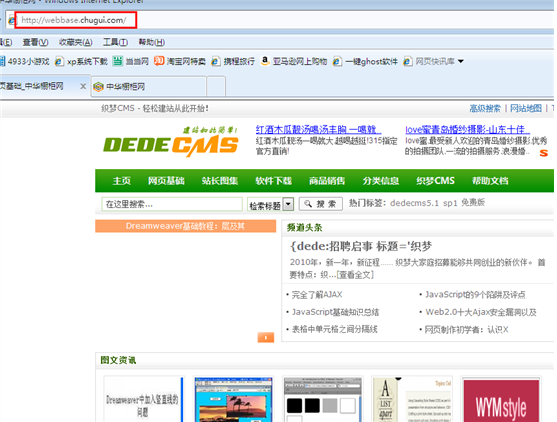The image size is (557, 422).
Task: Open article JavaScript的9个陷阱及评点
Action: [x=475, y=295]
